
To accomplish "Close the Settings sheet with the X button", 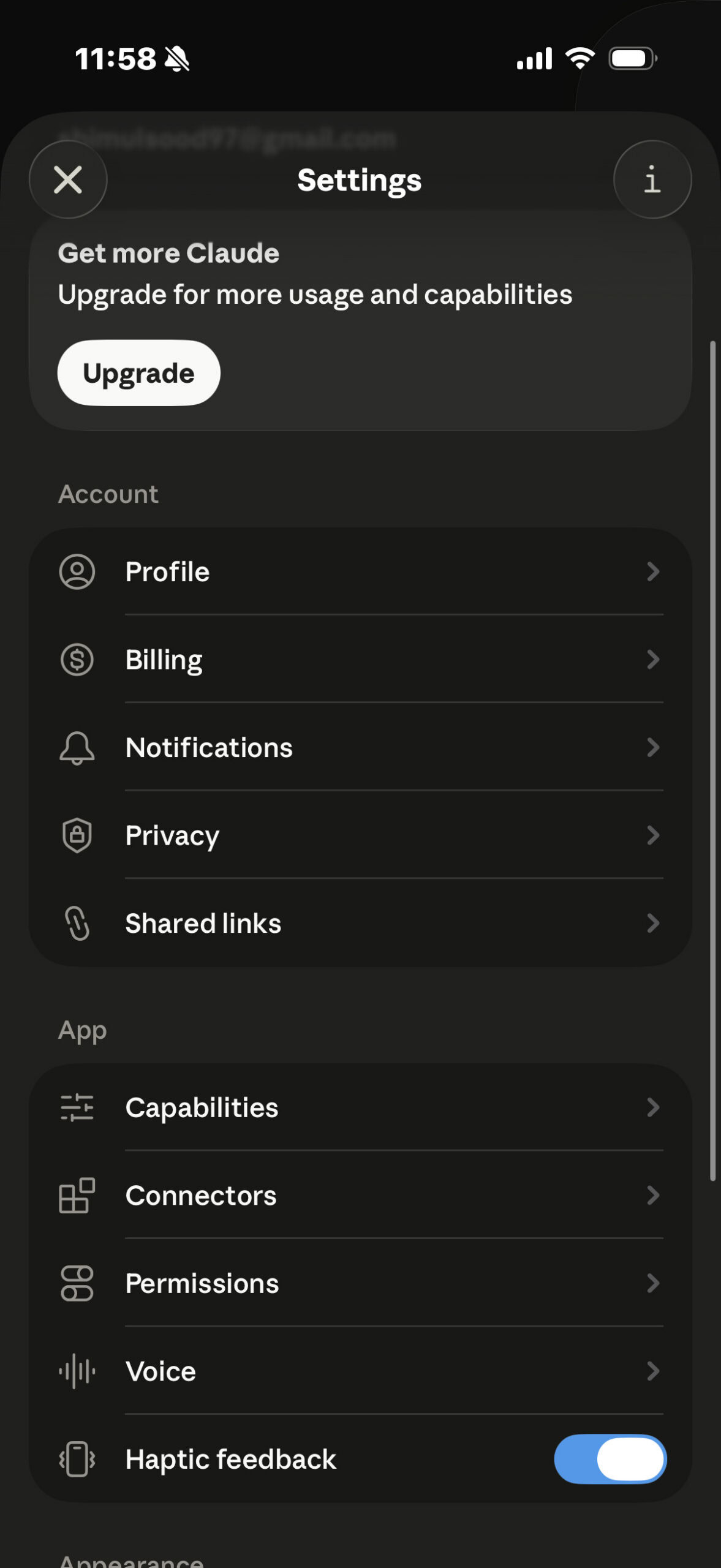I will [x=68, y=179].
